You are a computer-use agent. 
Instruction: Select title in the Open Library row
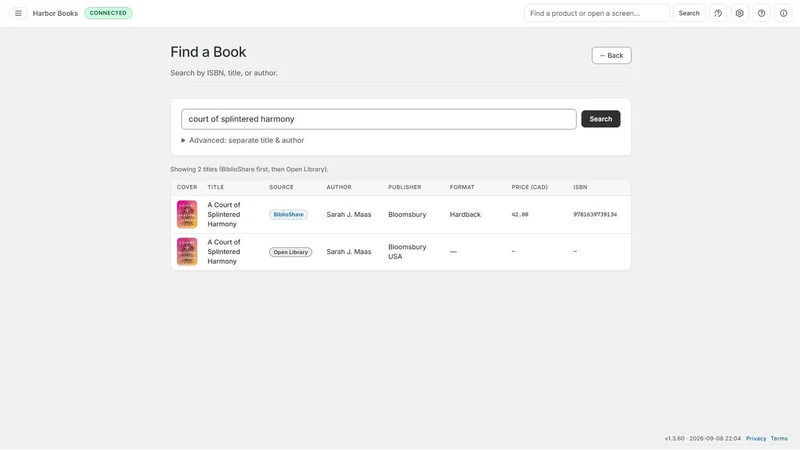tap(223, 252)
